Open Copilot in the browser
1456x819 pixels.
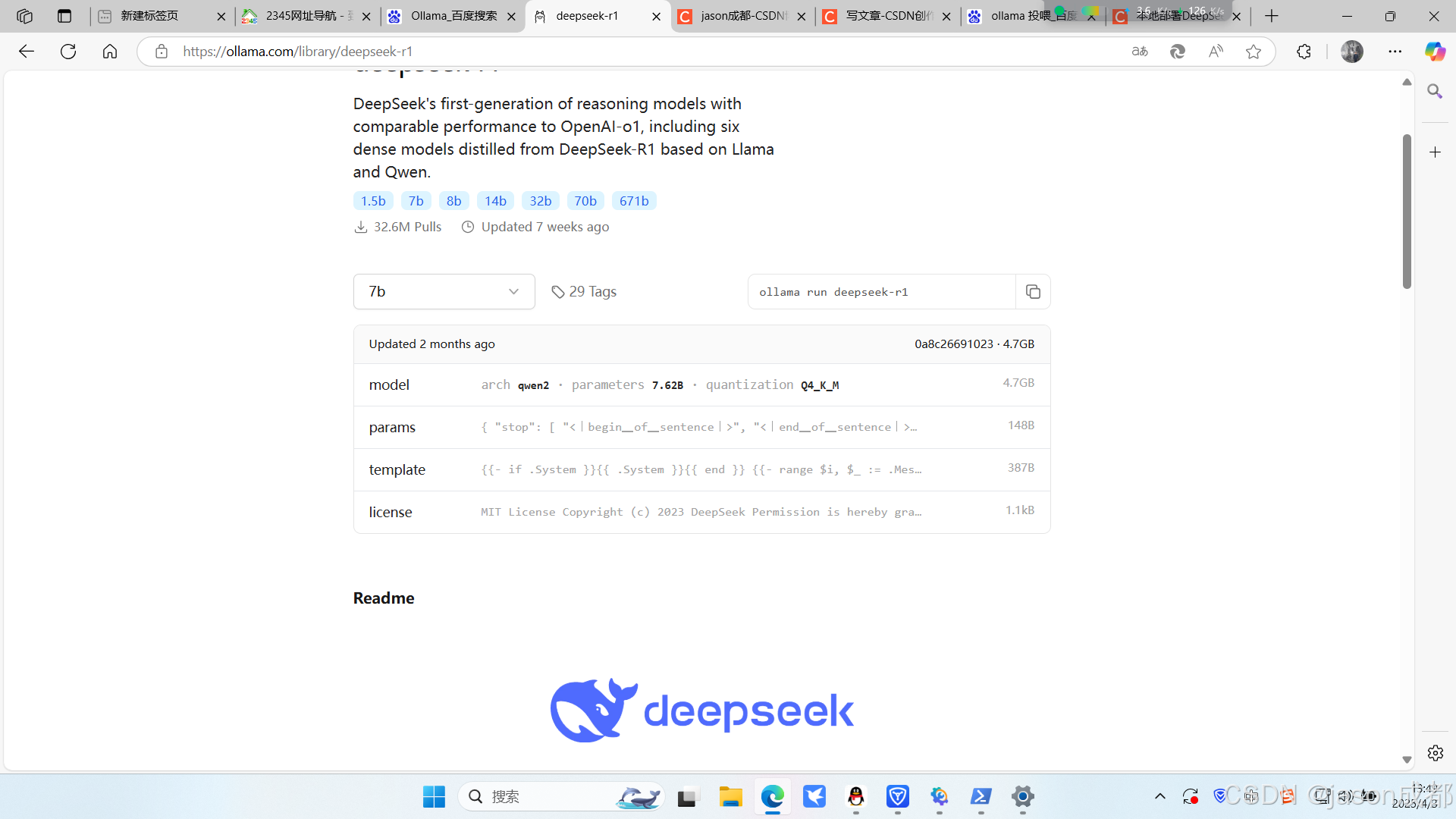click(1435, 51)
